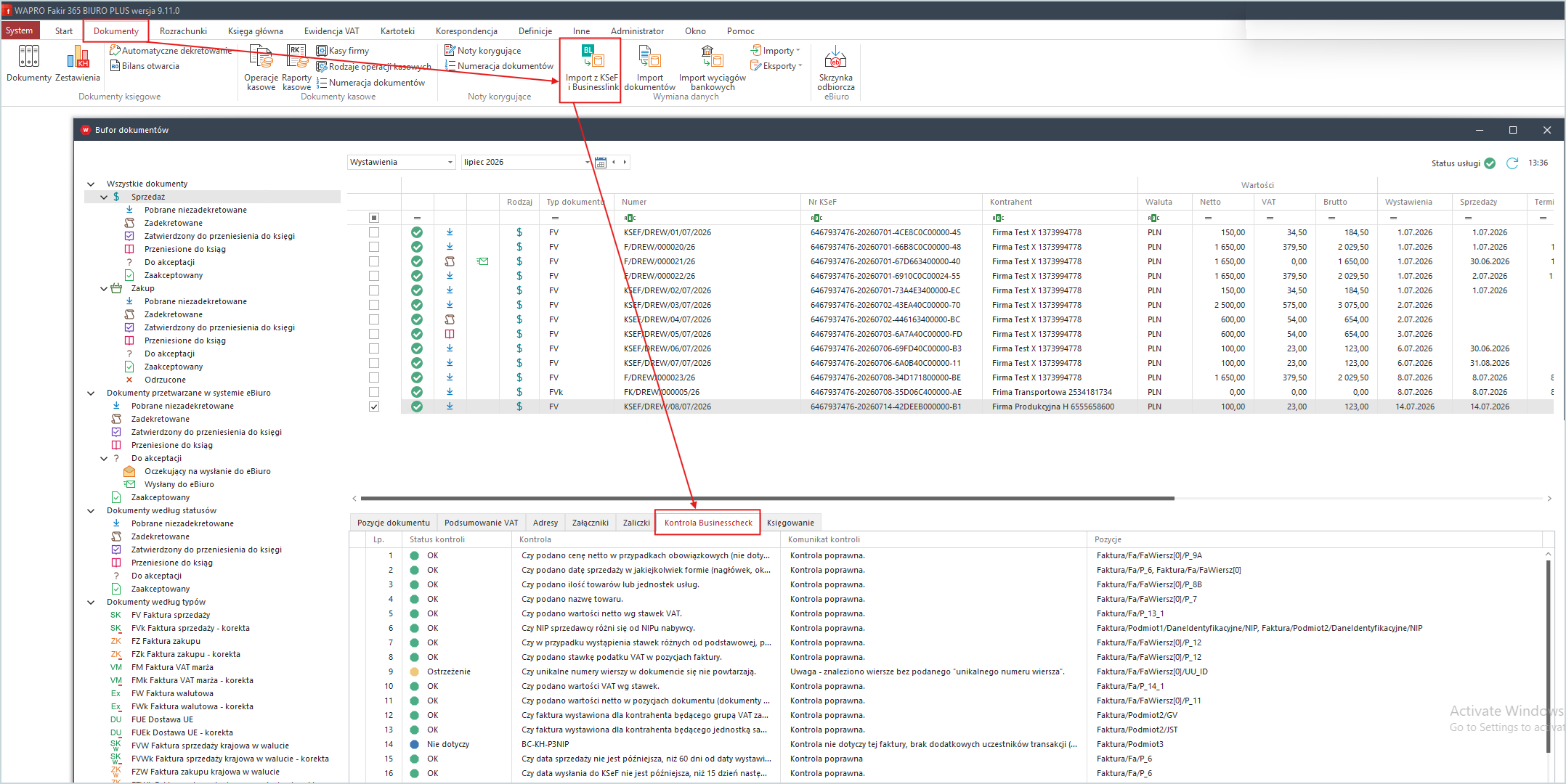Open the Importy dropdown
Screen dimensions: 1566x784
776,51
